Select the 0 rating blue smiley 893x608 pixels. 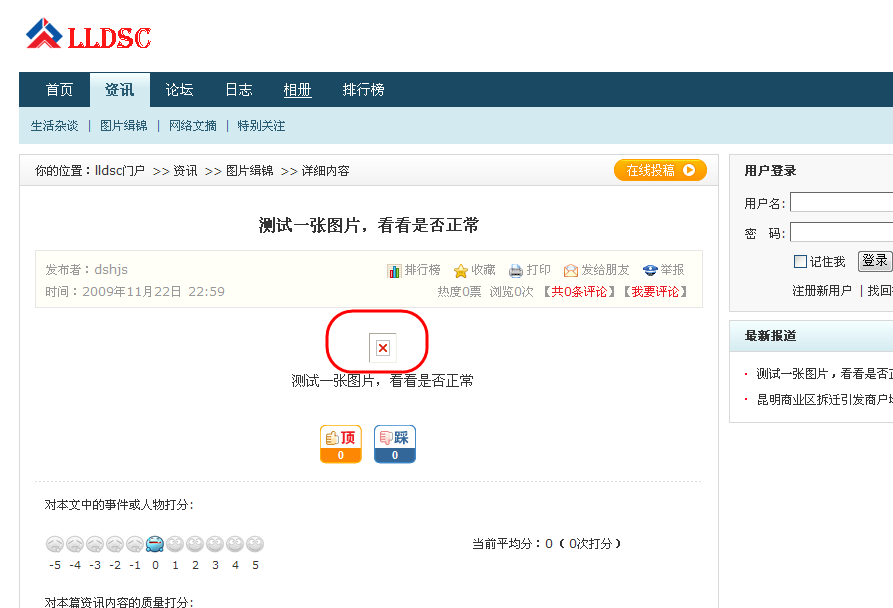(155, 544)
